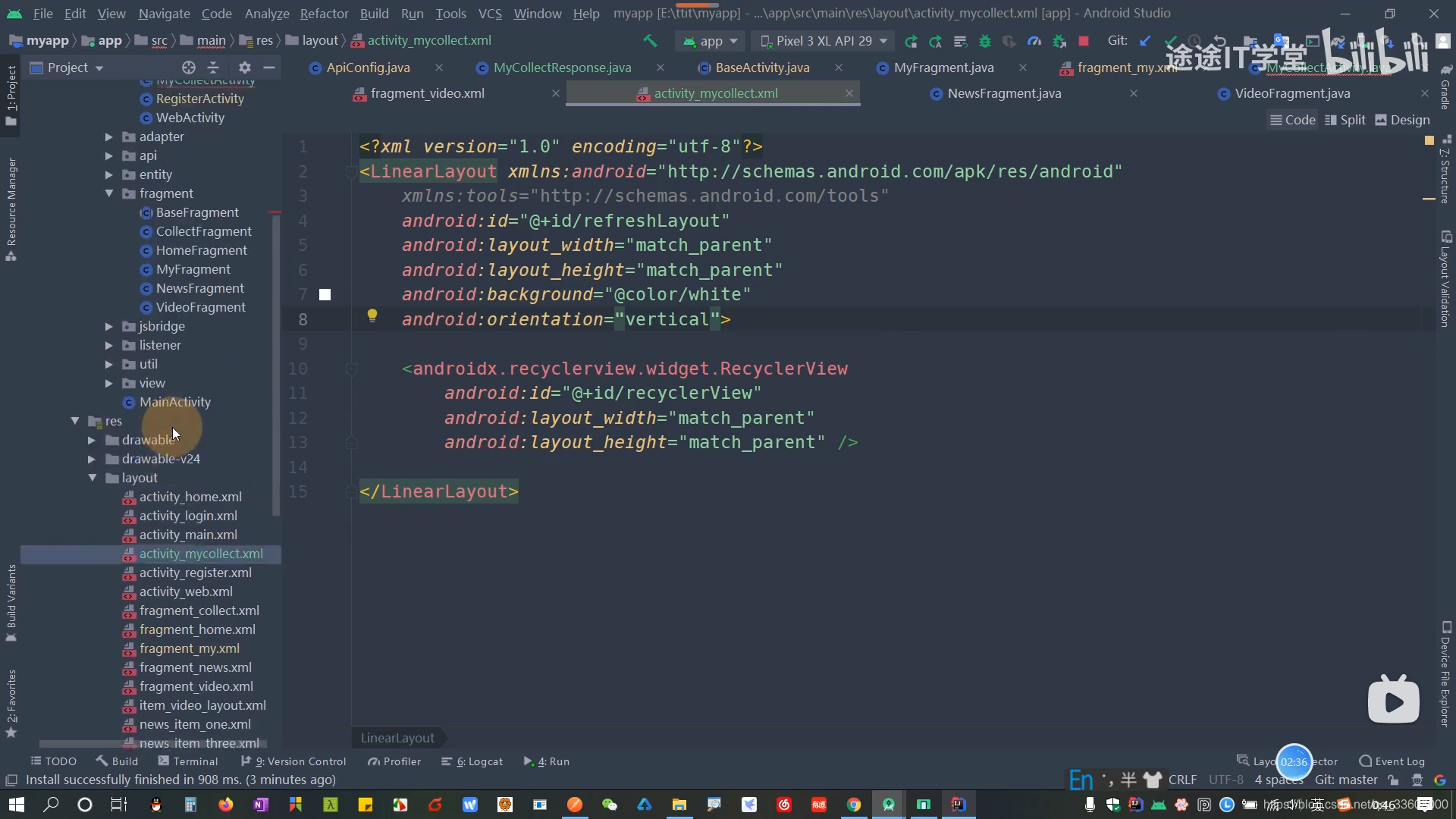The image size is (1456, 819).
Task: Open the ApiConfig.java tab
Action: pos(368,67)
